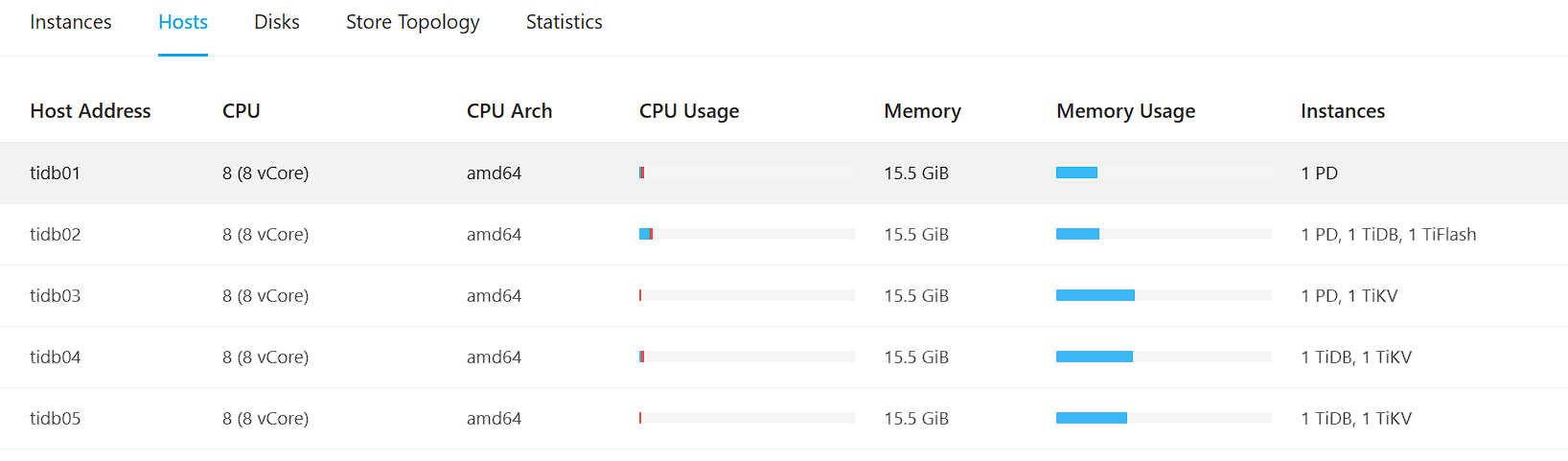
Task: Click the CPU Arch column header
Action: pos(509,111)
